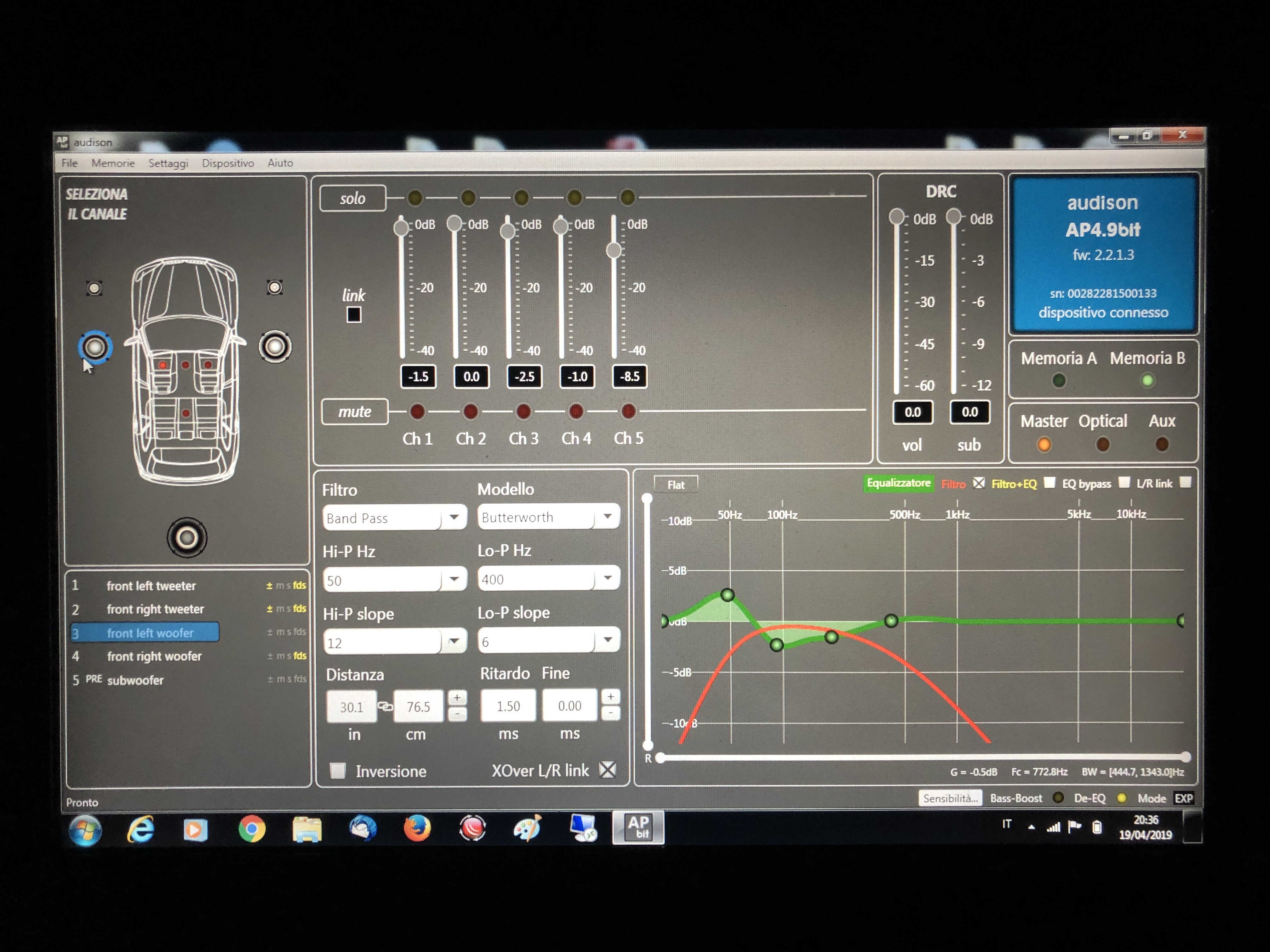The image size is (1270, 952).
Task: Open Paint from the taskbar
Action: click(x=528, y=828)
